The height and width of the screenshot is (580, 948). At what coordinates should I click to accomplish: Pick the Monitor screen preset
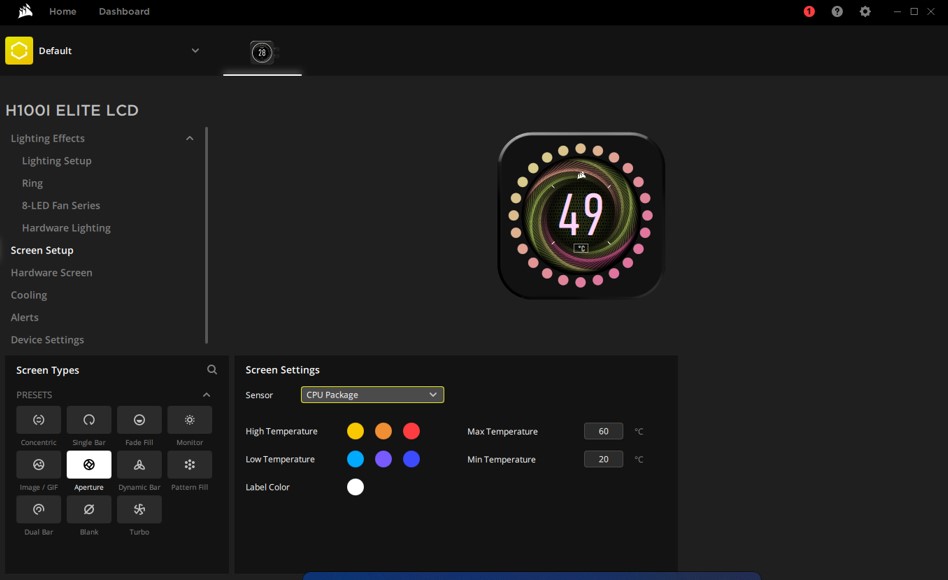[189, 420]
